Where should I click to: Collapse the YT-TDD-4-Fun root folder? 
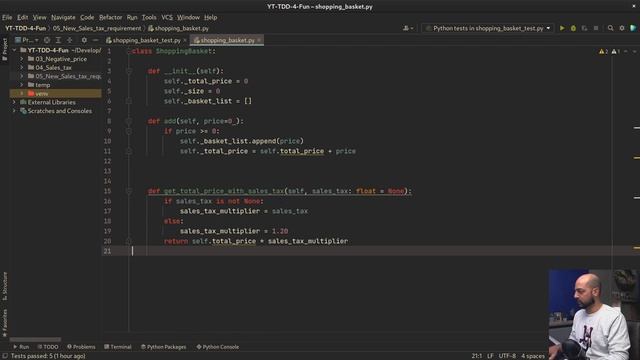point(15,50)
